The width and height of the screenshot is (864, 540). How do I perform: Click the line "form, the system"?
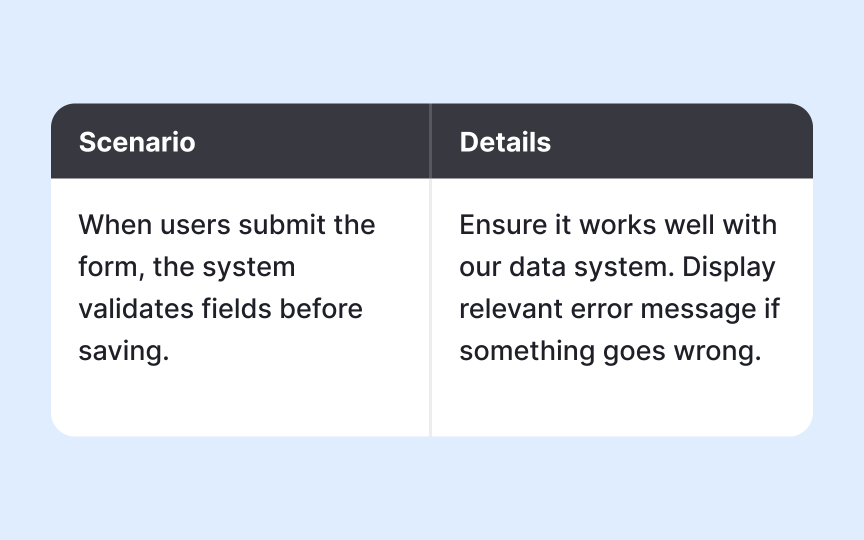(x=187, y=268)
